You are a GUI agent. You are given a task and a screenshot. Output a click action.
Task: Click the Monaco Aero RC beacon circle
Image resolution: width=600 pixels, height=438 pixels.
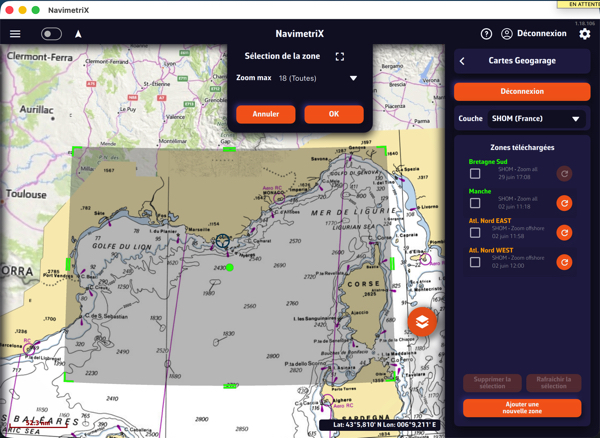tap(279, 198)
